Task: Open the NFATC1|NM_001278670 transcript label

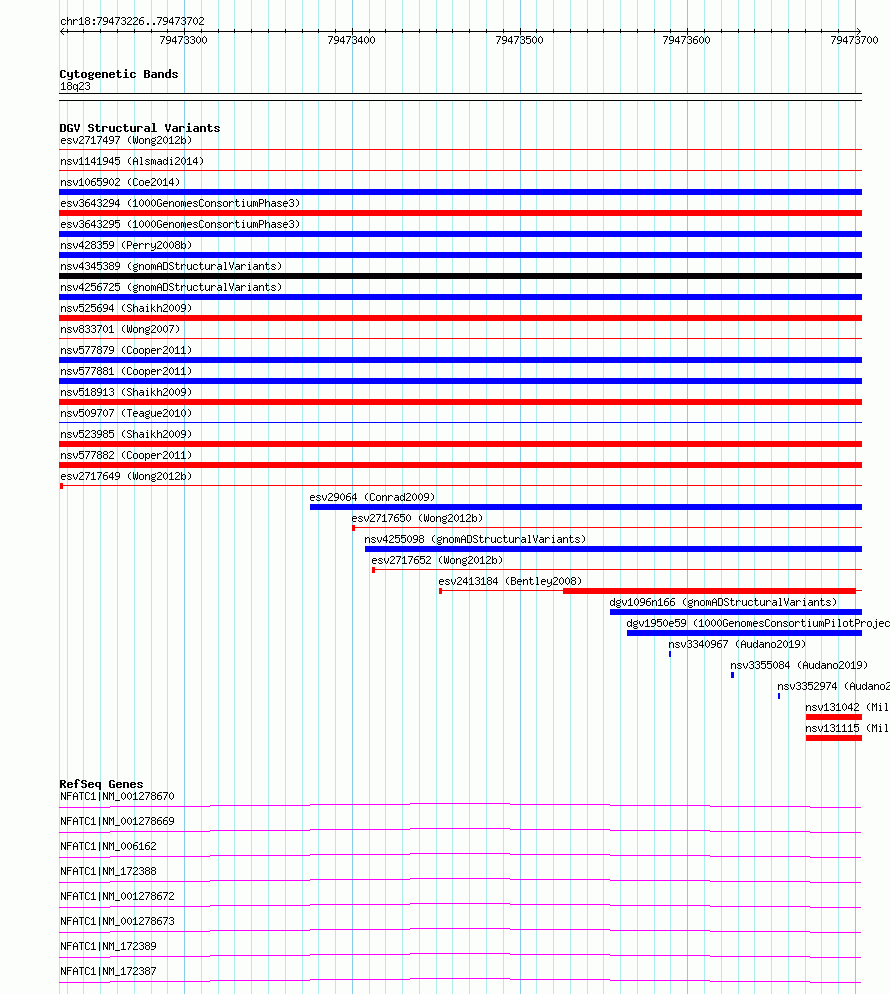Action: click(117, 796)
